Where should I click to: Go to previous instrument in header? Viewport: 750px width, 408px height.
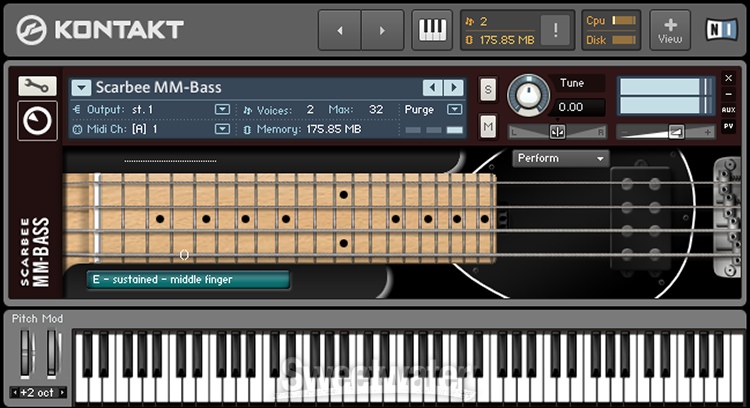coord(340,30)
